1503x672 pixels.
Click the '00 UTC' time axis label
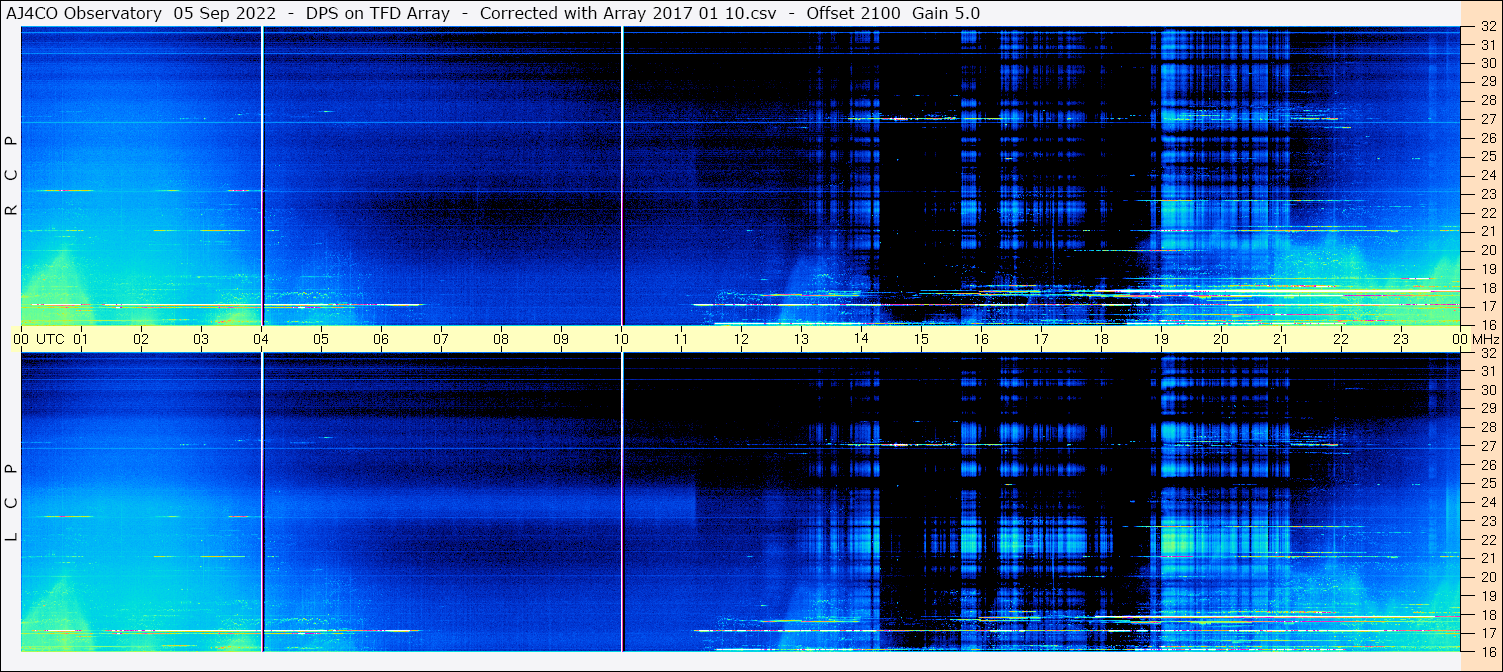(39, 339)
